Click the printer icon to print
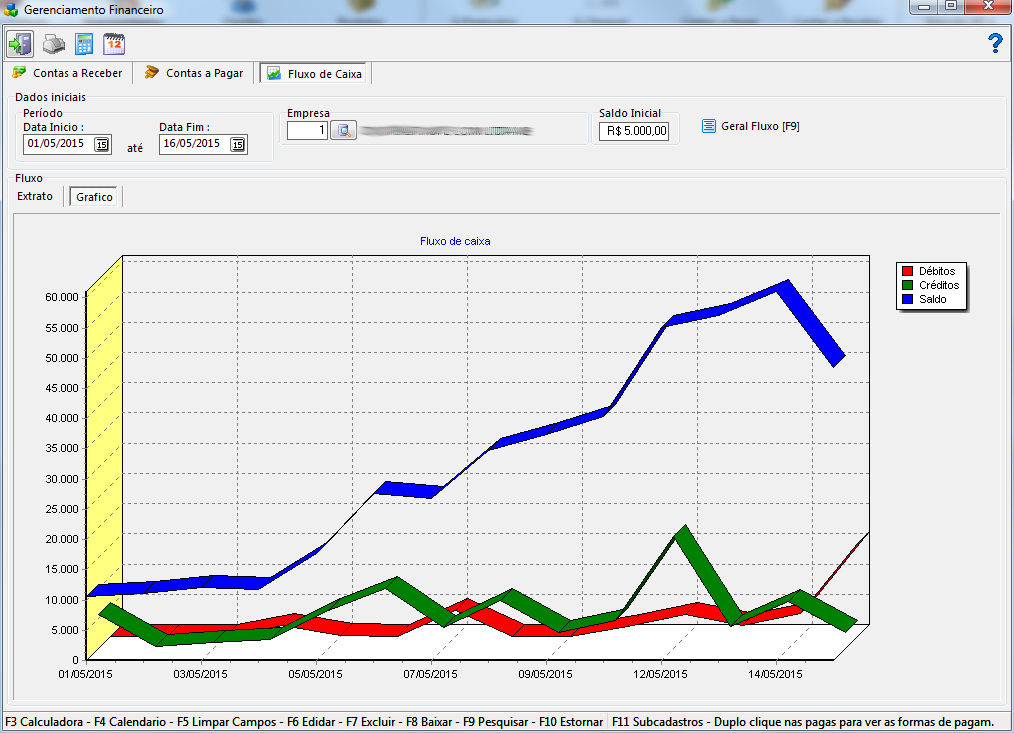The width and height of the screenshot is (1014, 733). [x=53, y=44]
